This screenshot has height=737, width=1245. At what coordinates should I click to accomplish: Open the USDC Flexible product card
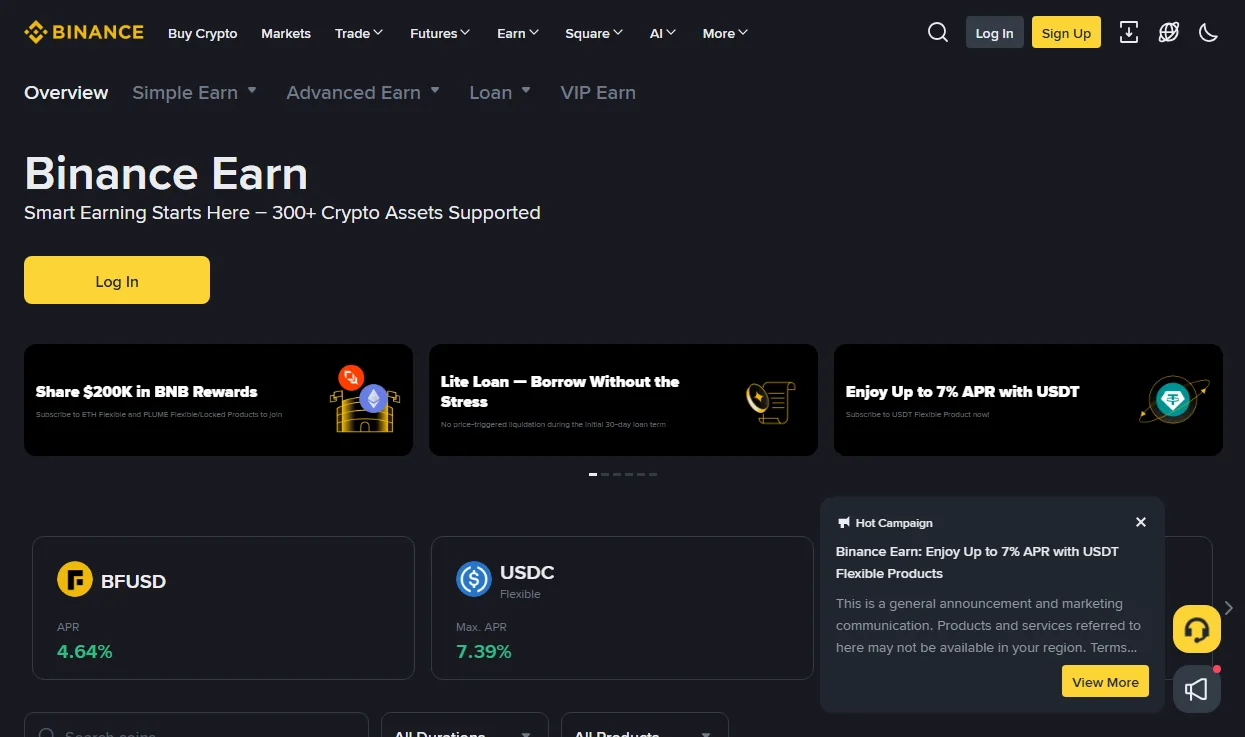click(x=622, y=608)
